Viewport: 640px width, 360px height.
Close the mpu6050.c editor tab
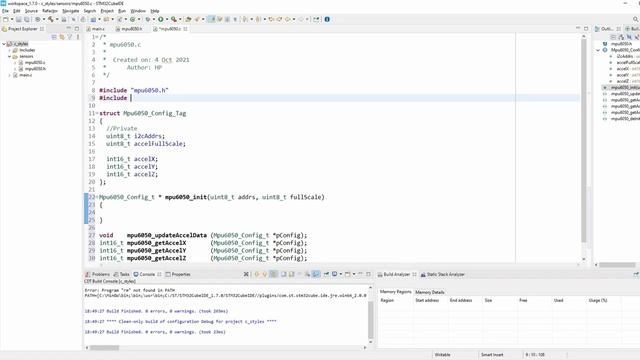pyautogui.click(x=185, y=29)
